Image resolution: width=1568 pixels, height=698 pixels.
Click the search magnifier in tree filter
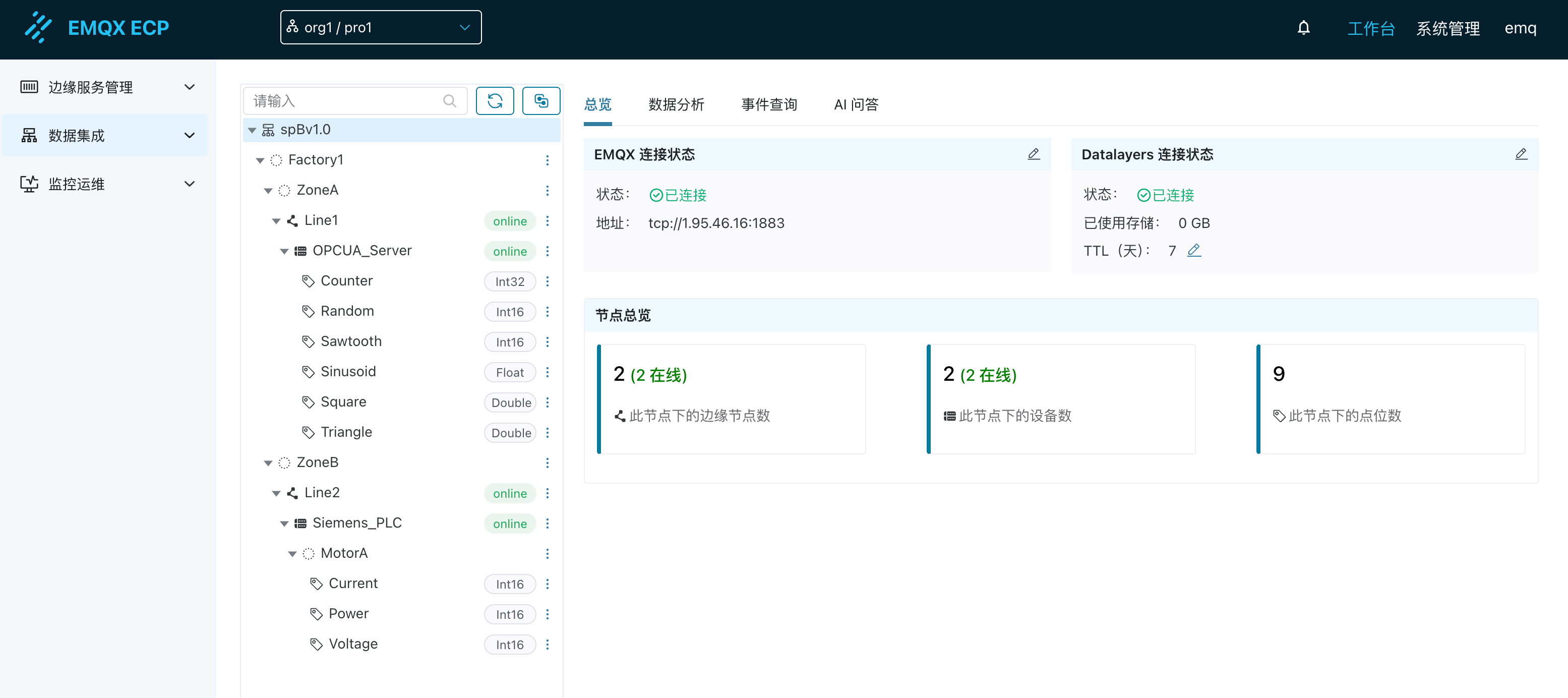pos(449,100)
